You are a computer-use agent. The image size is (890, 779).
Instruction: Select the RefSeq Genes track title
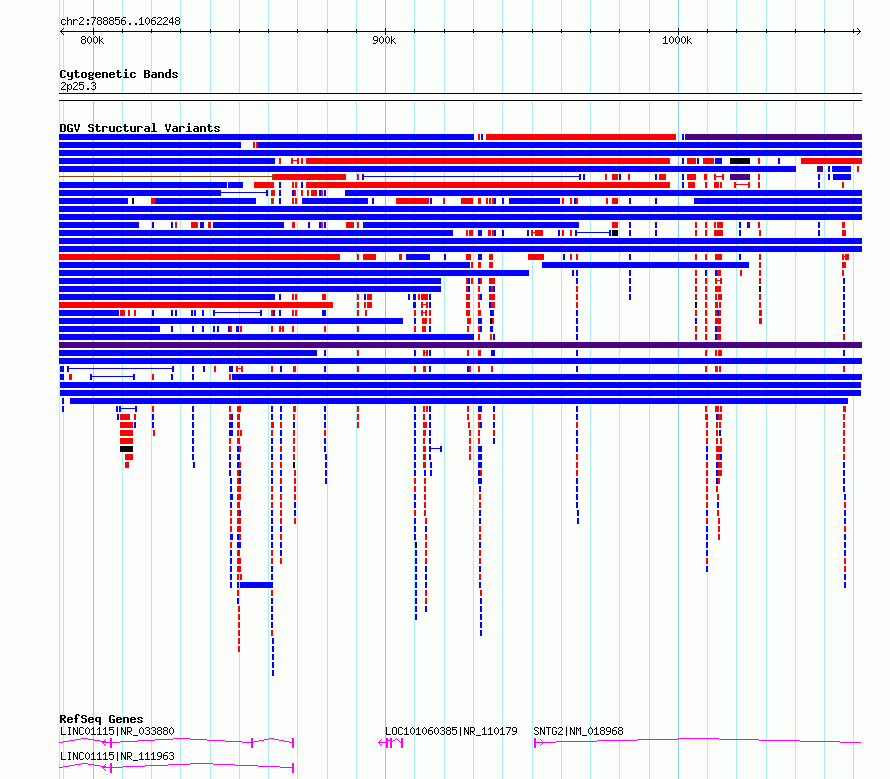click(x=101, y=719)
